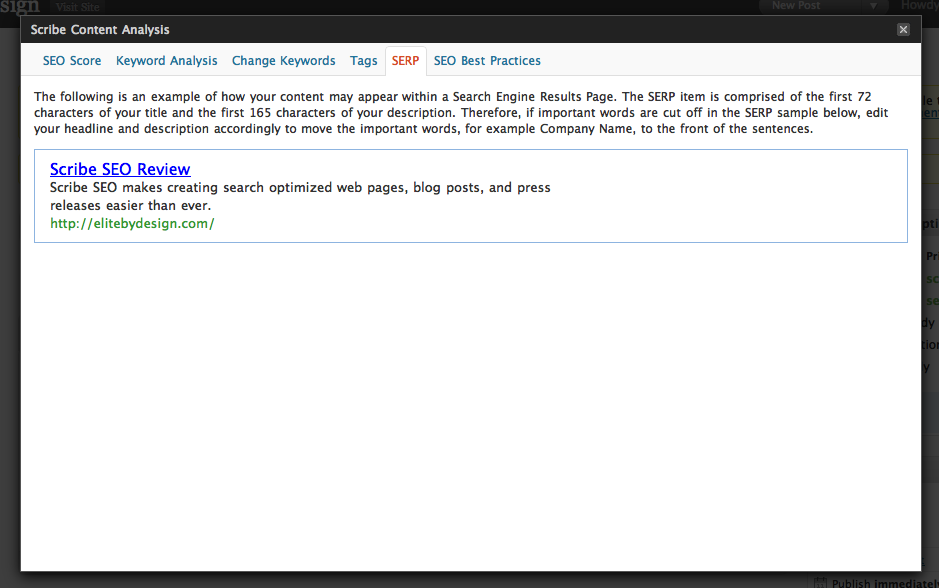Click the SERP tab
This screenshot has width=939, height=588.
pyautogui.click(x=405, y=60)
